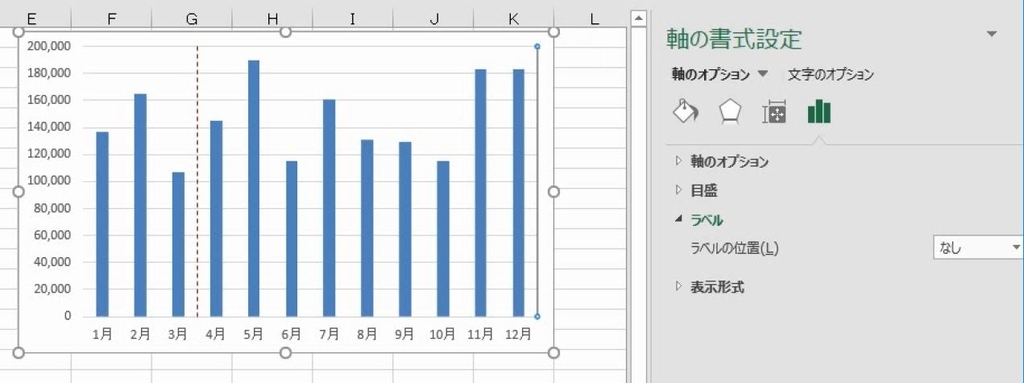Click the 12月 category axis label
This screenshot has height=383, width=1024.
point(519,334)
